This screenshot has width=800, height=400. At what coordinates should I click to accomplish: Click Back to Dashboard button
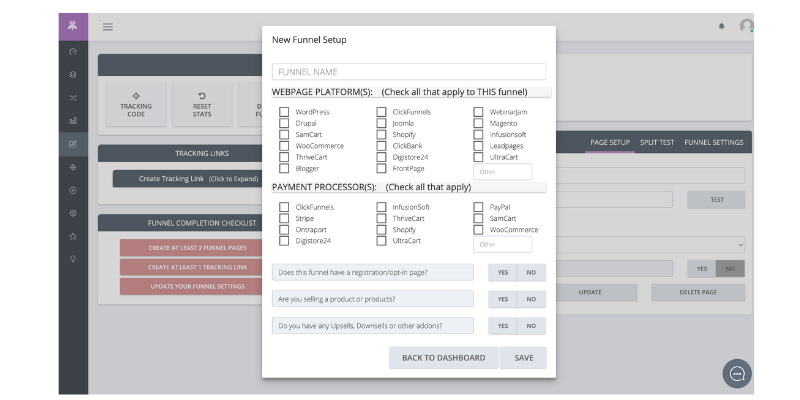coord(443,358)
